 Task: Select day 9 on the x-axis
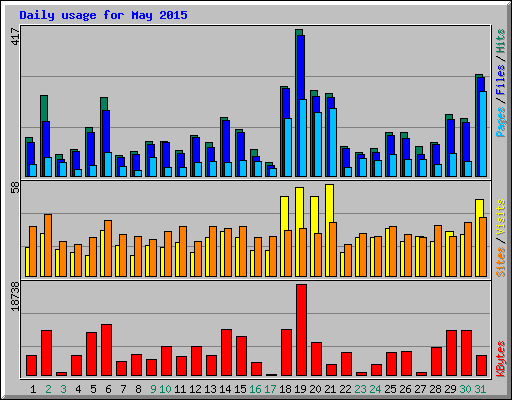(x=153, y=389)
